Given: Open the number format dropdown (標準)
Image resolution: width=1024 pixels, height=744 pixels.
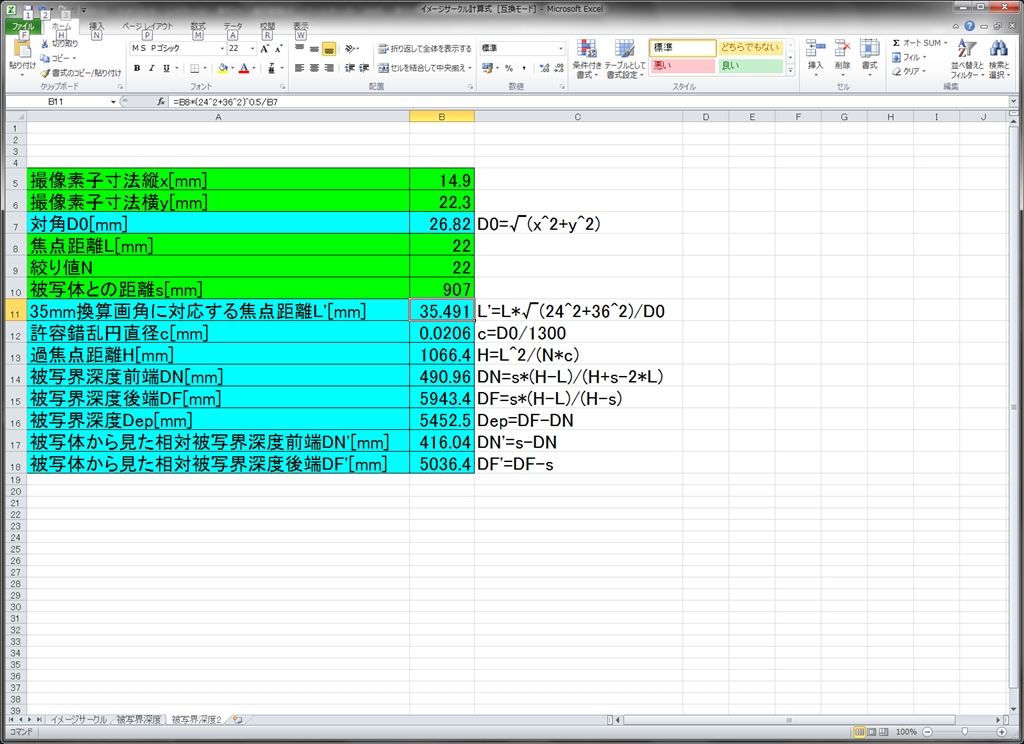Looking at the screenshot, I should pos(560,49).
